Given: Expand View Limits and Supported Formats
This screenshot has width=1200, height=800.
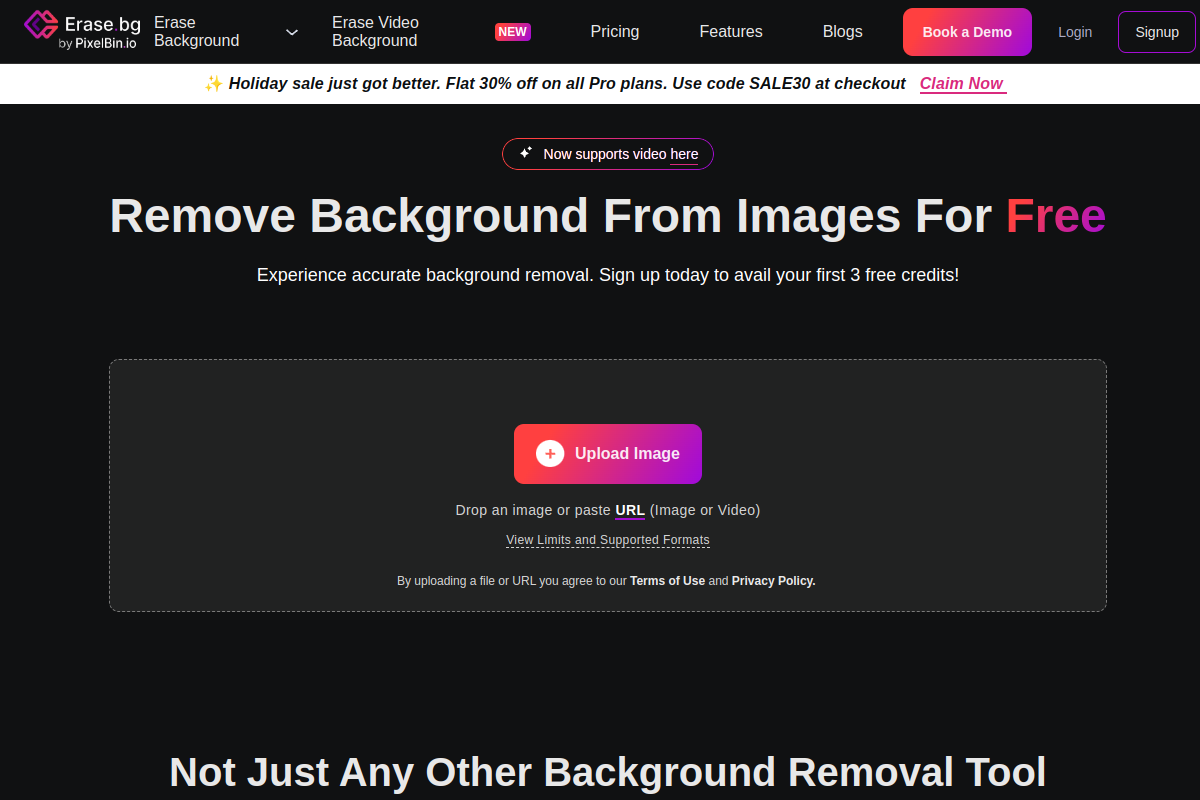Looking at the screenshot, I should [608, 540].
